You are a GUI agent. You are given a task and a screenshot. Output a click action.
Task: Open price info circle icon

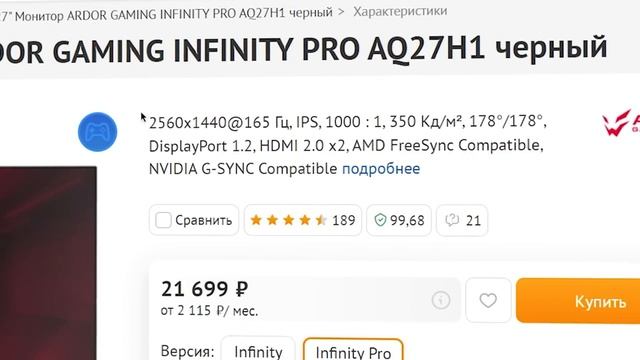[x=441, y=300]
